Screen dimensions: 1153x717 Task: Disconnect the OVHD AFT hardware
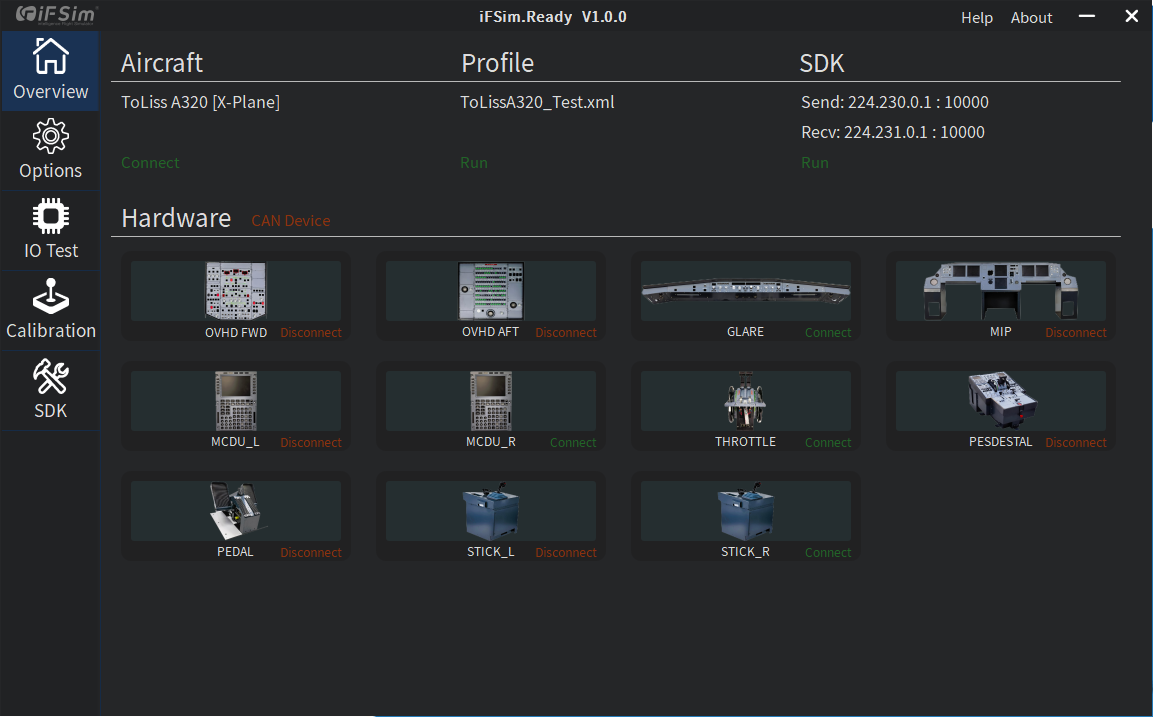[x=565, y=333]
